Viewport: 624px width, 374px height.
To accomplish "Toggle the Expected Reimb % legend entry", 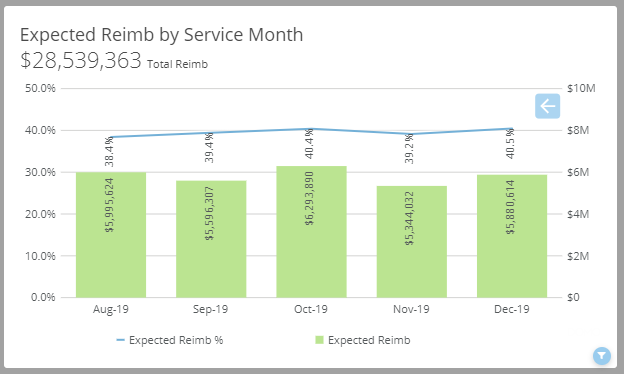I will 170,340.
